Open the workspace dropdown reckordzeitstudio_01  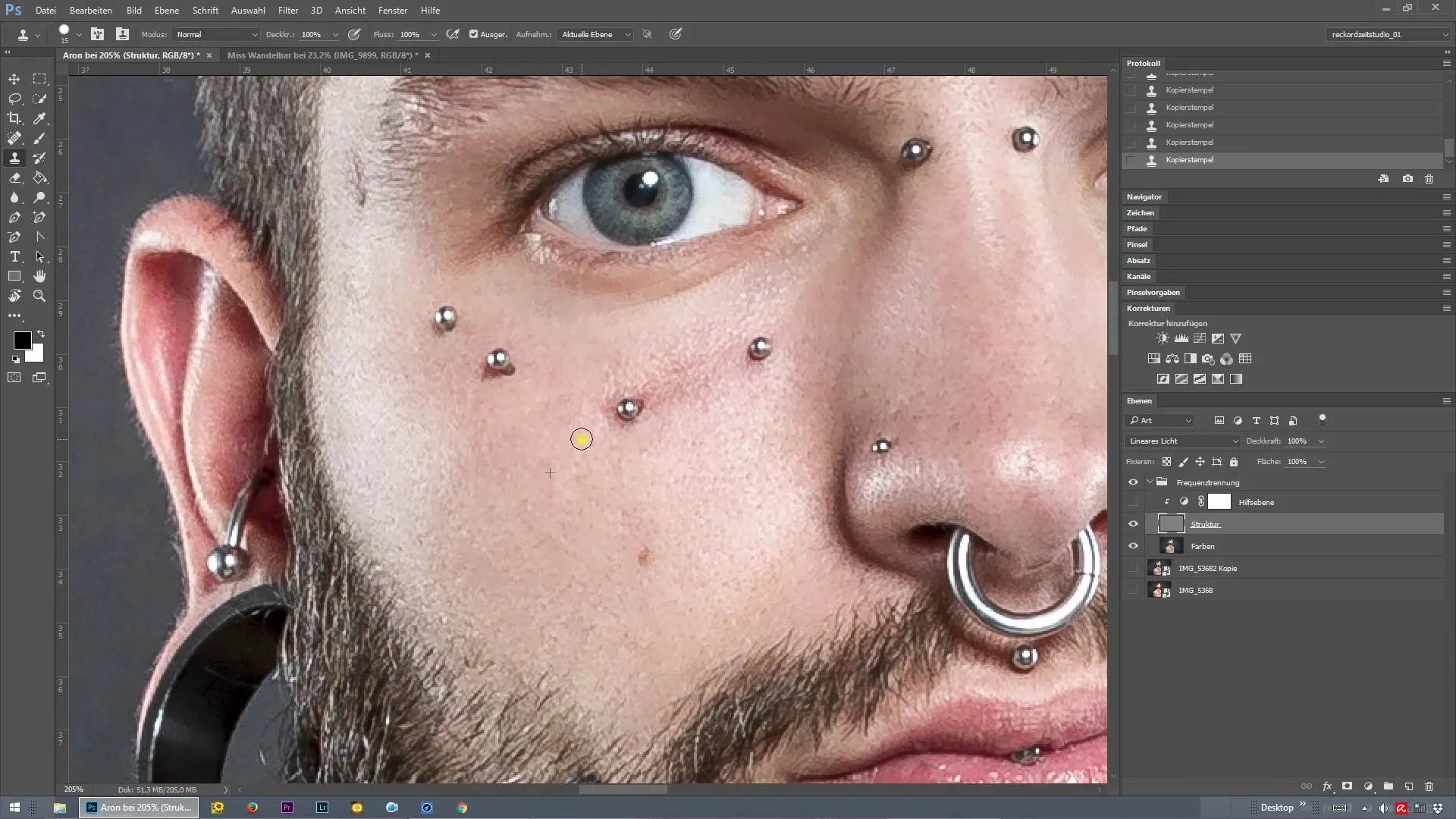[1388, 34]
